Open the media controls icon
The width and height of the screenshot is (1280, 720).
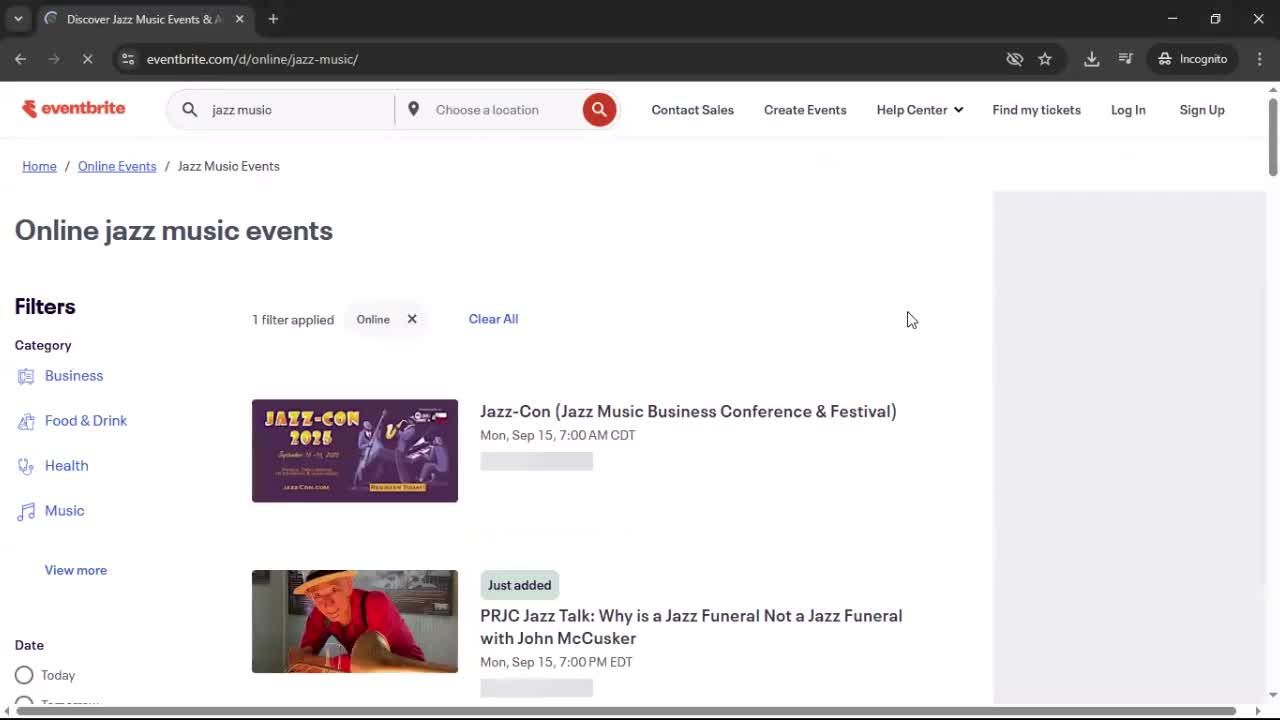coord(1126,59)
